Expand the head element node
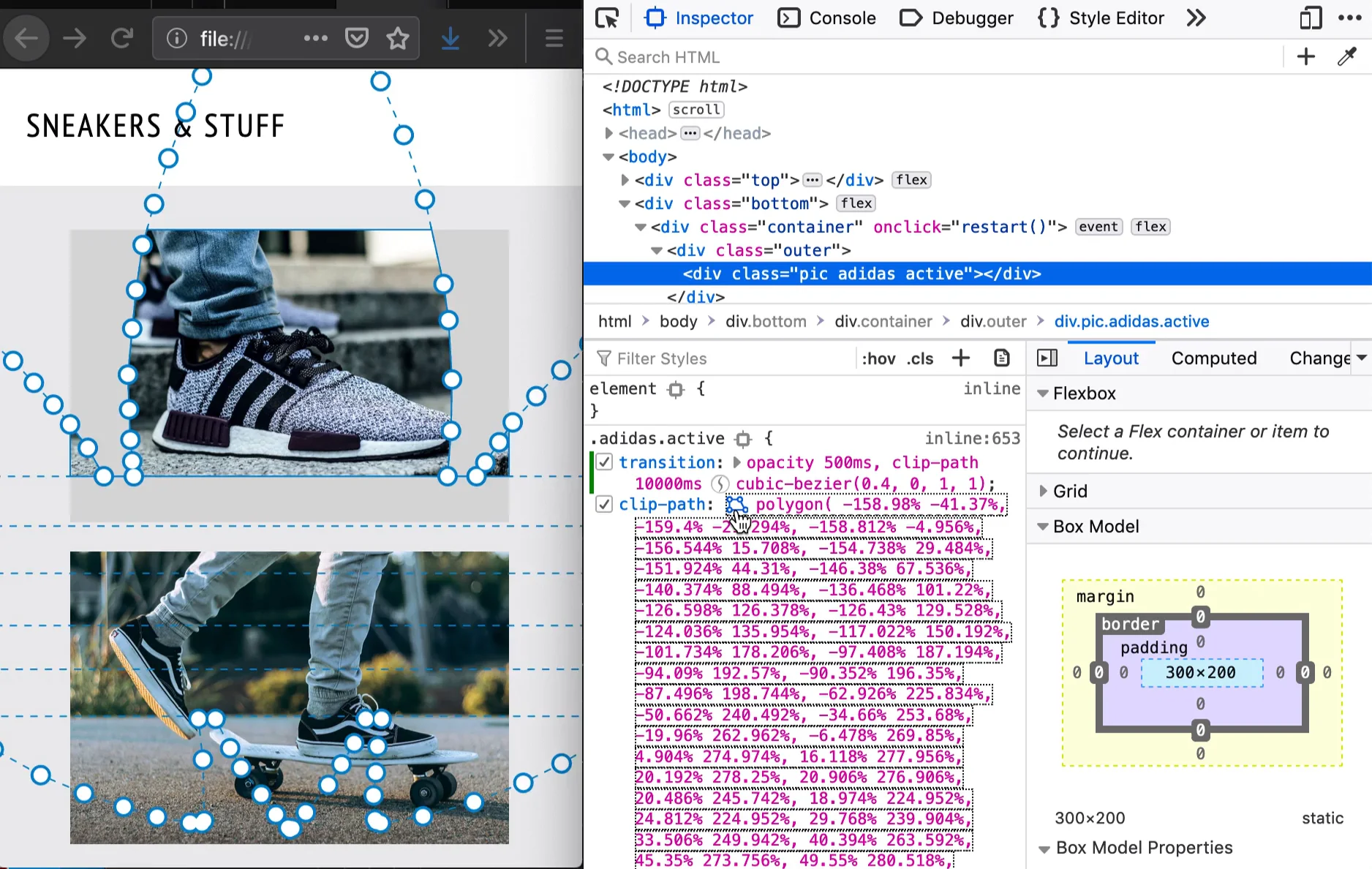The height and width of the screenshot is (869, 1372). (608, 133)
